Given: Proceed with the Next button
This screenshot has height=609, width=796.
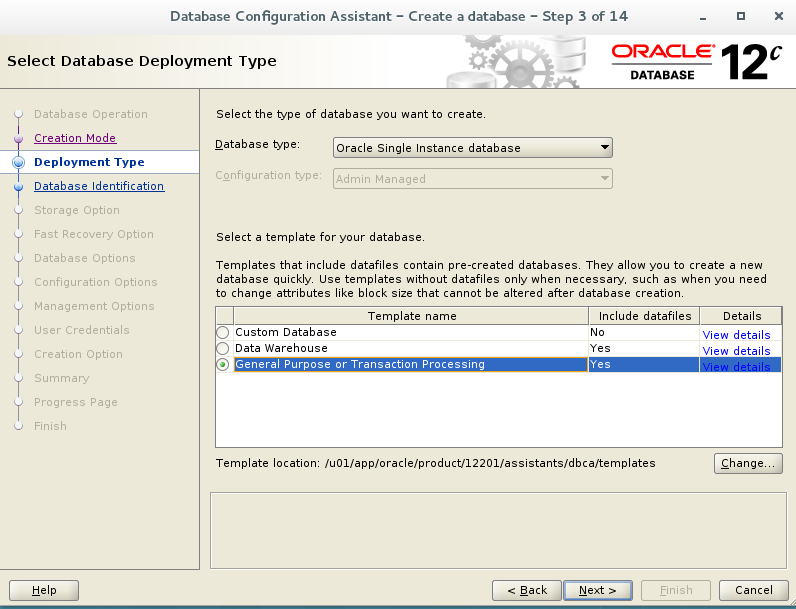Looking at the screenshot, I should click(x=598, y=590).
